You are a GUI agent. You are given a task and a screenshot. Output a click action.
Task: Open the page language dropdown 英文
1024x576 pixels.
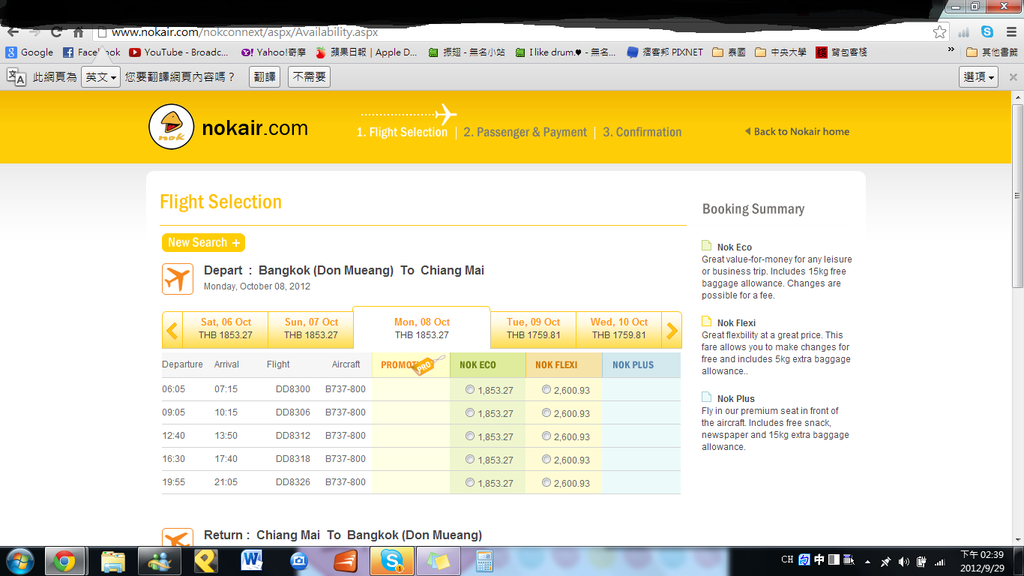101,77
